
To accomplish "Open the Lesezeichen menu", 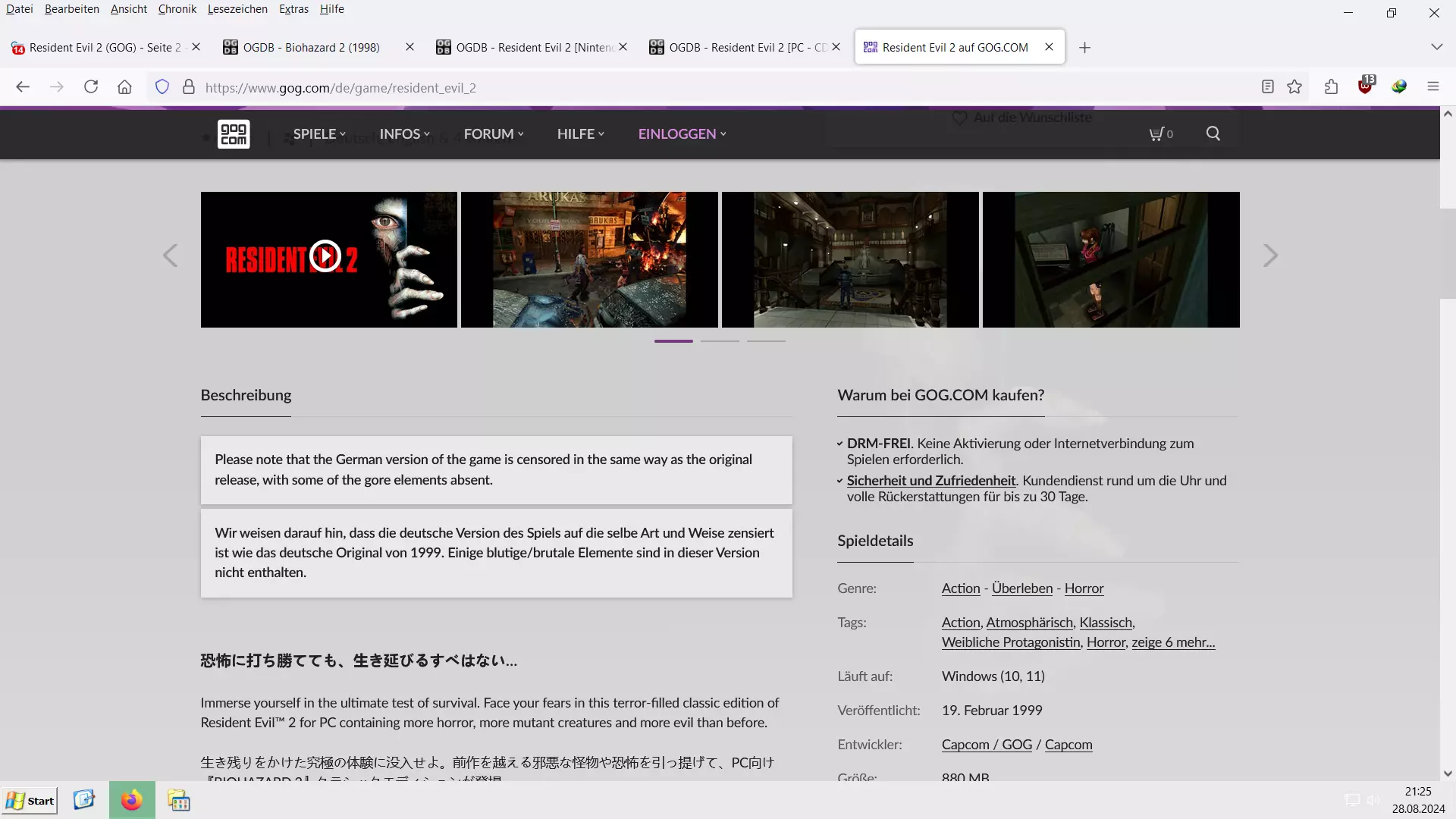I will click(x=237, y=9).
